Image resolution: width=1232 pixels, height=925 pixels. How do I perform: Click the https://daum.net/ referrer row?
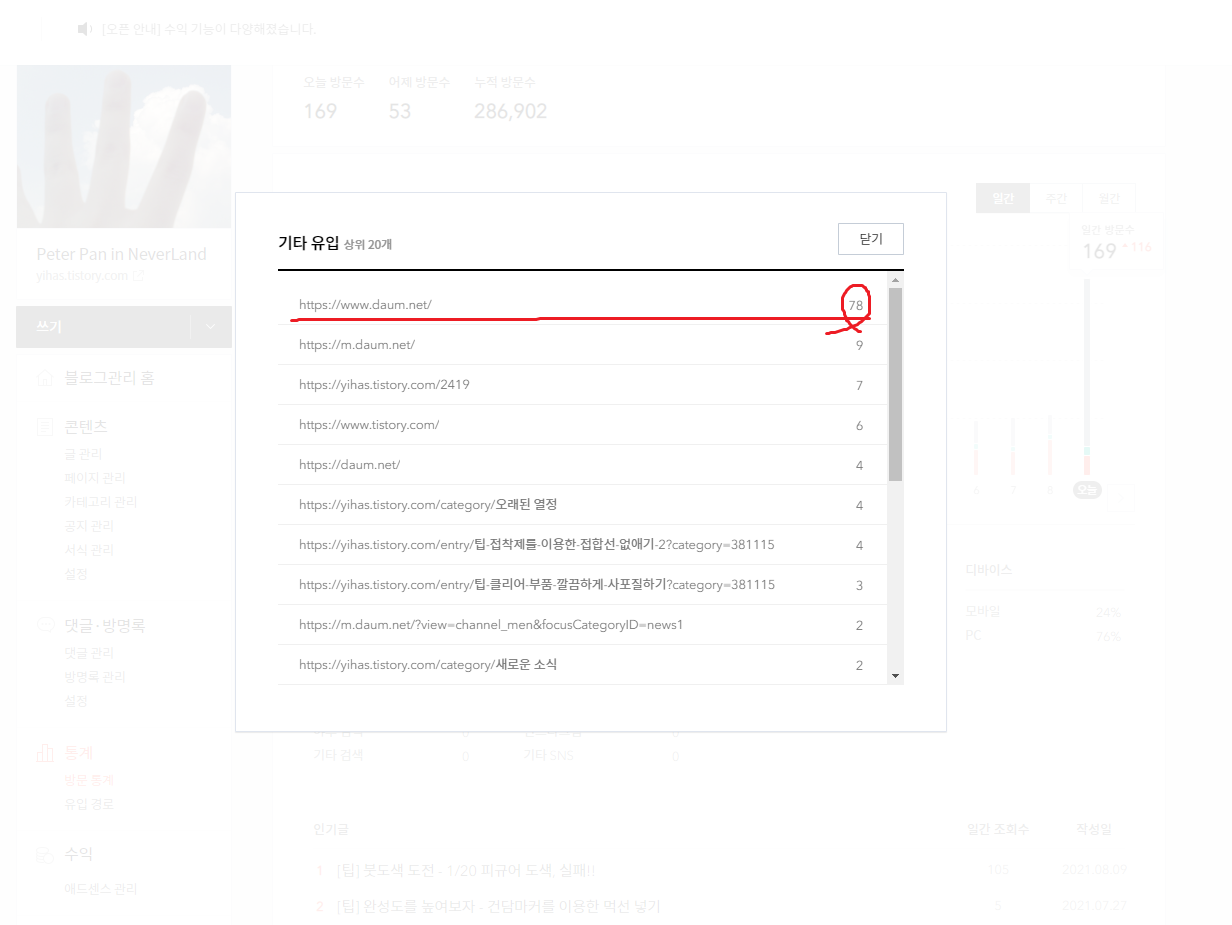click(583, 465)
